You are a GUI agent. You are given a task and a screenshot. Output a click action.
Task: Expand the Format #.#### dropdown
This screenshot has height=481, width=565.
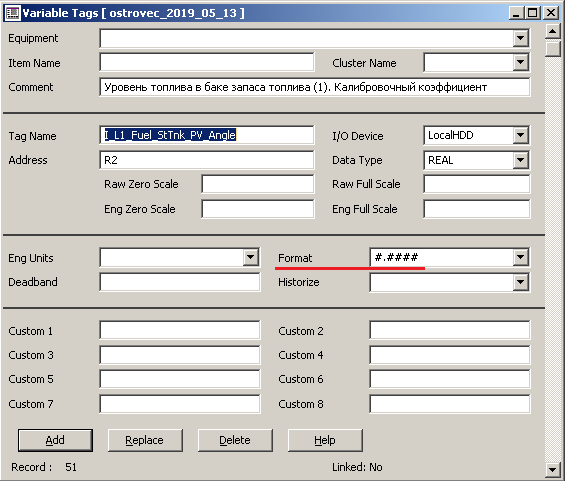coord(520,257)
